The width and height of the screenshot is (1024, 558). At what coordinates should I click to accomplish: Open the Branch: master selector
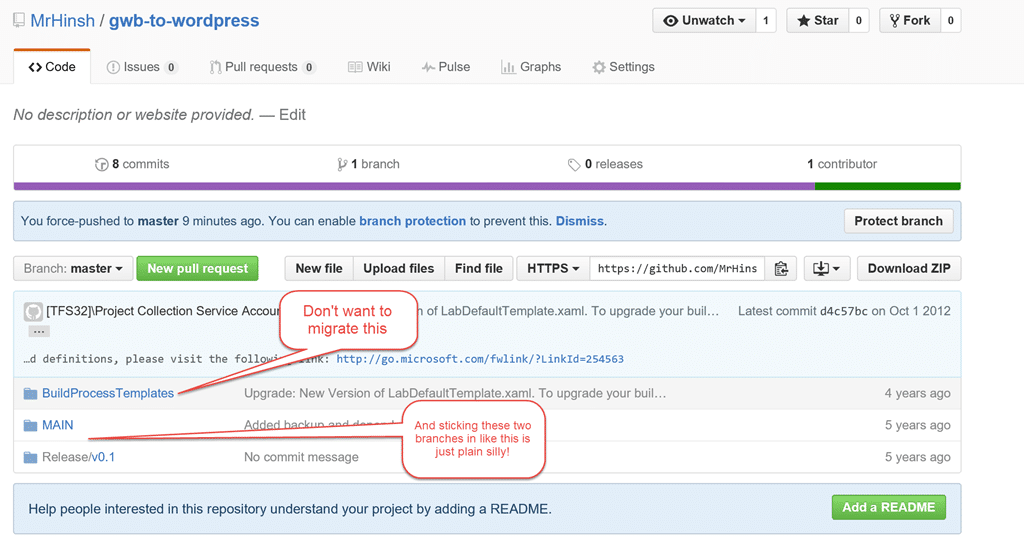pos(73,269)
